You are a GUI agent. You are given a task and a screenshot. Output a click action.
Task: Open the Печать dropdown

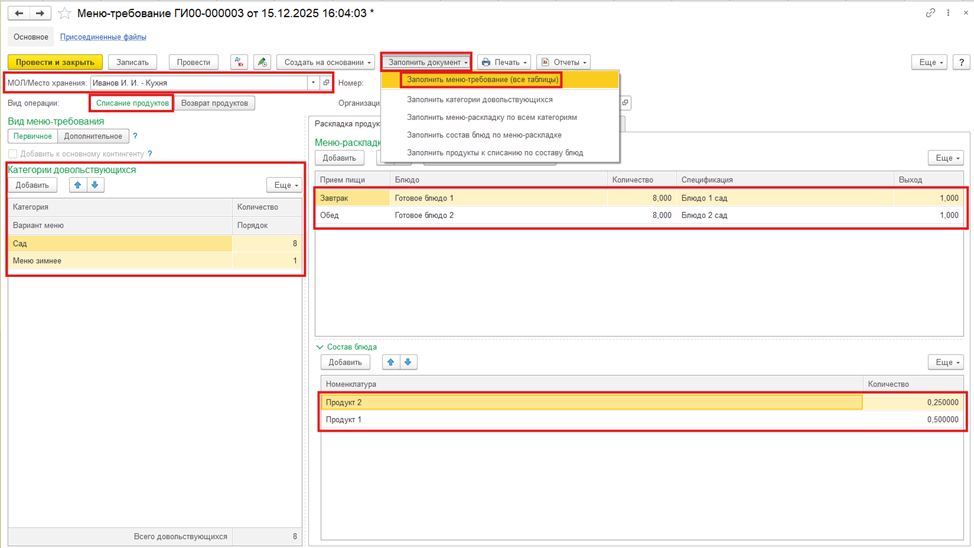(504, 62)
